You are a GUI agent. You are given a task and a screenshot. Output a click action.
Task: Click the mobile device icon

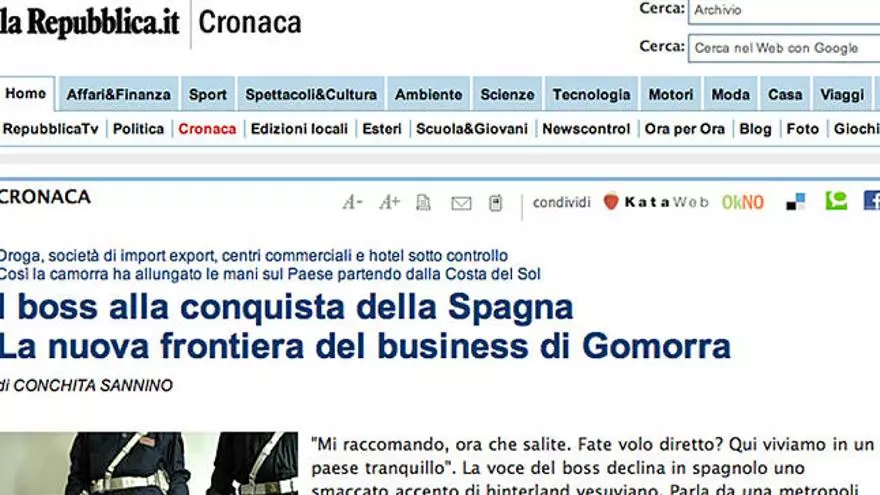(x=496, y=203)
